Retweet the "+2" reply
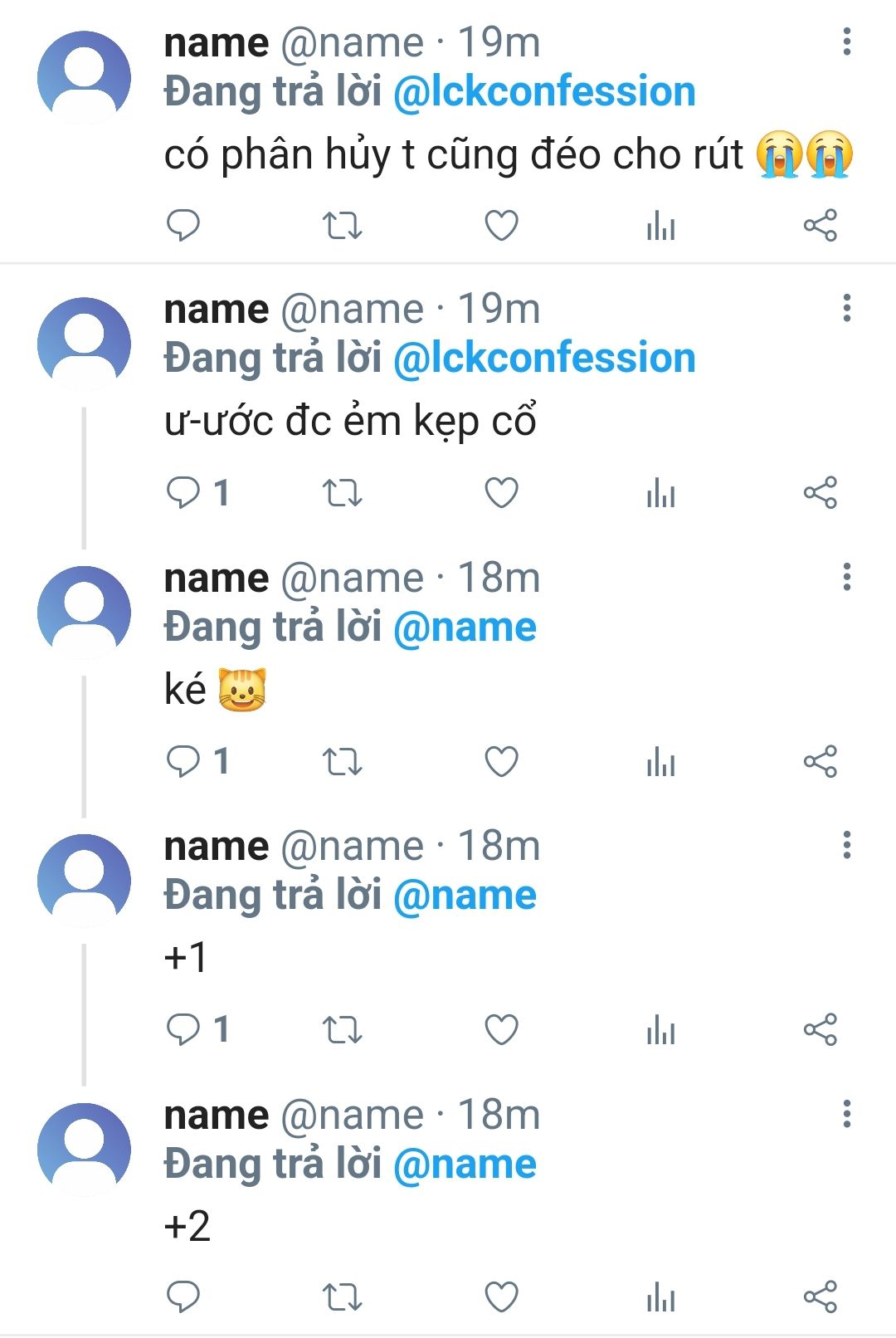The height and width of the screenshot is (1338, 896). coord(342,1296)
